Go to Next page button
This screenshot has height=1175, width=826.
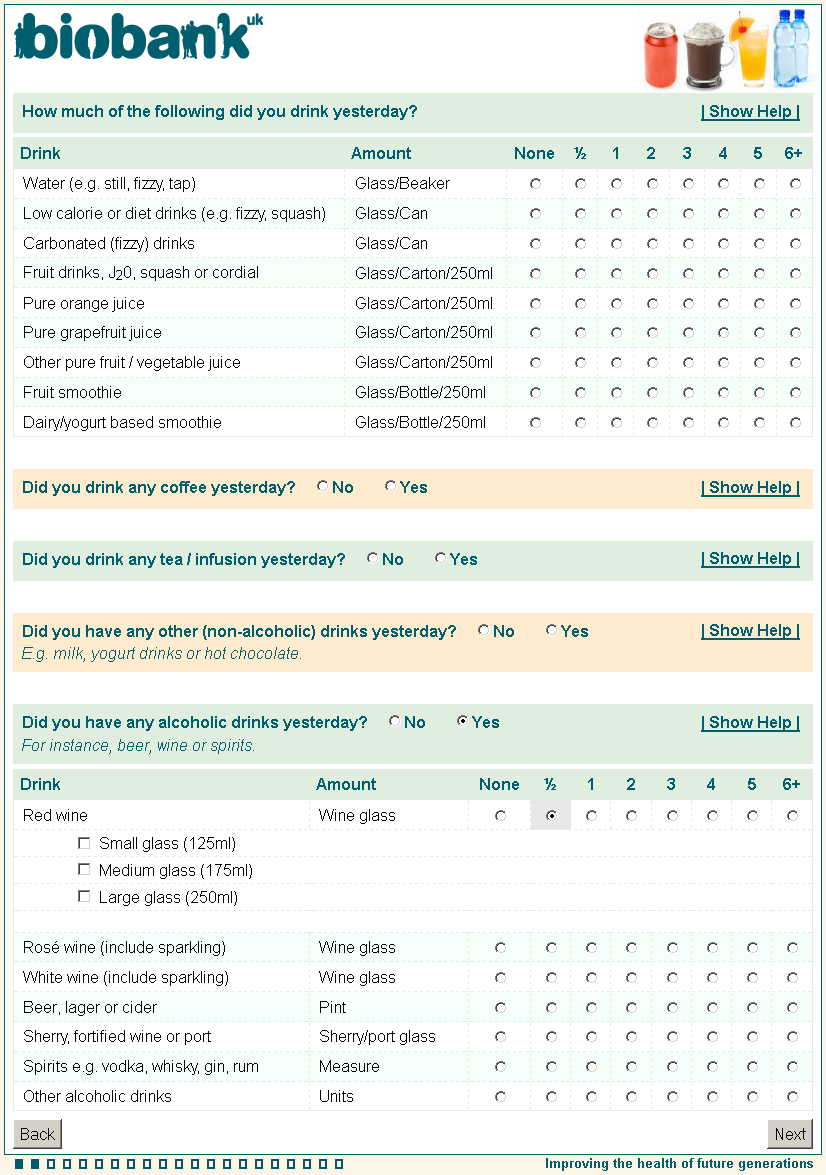[x=789, y=1134]
